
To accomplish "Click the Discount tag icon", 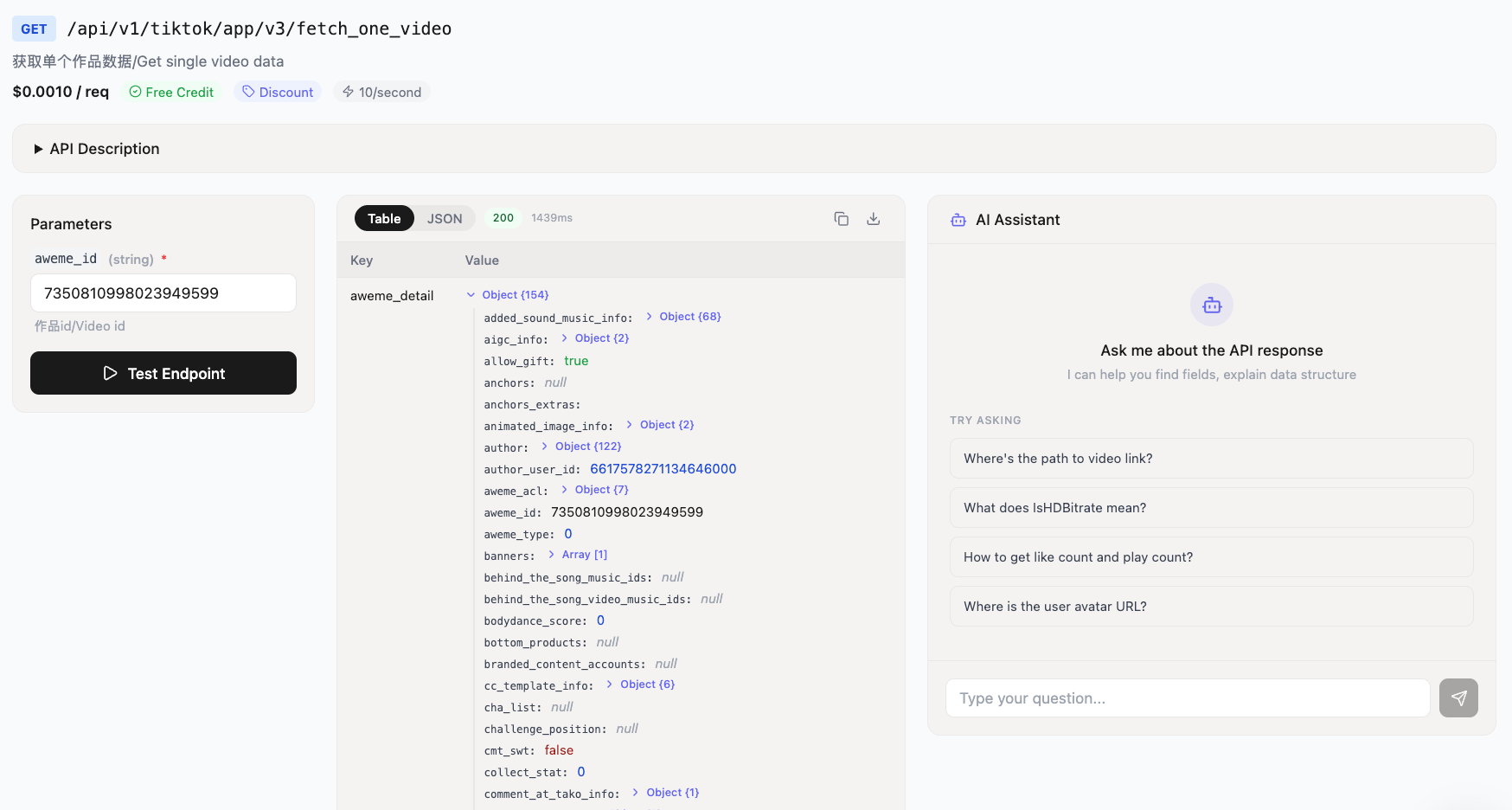I will point(247,92).
